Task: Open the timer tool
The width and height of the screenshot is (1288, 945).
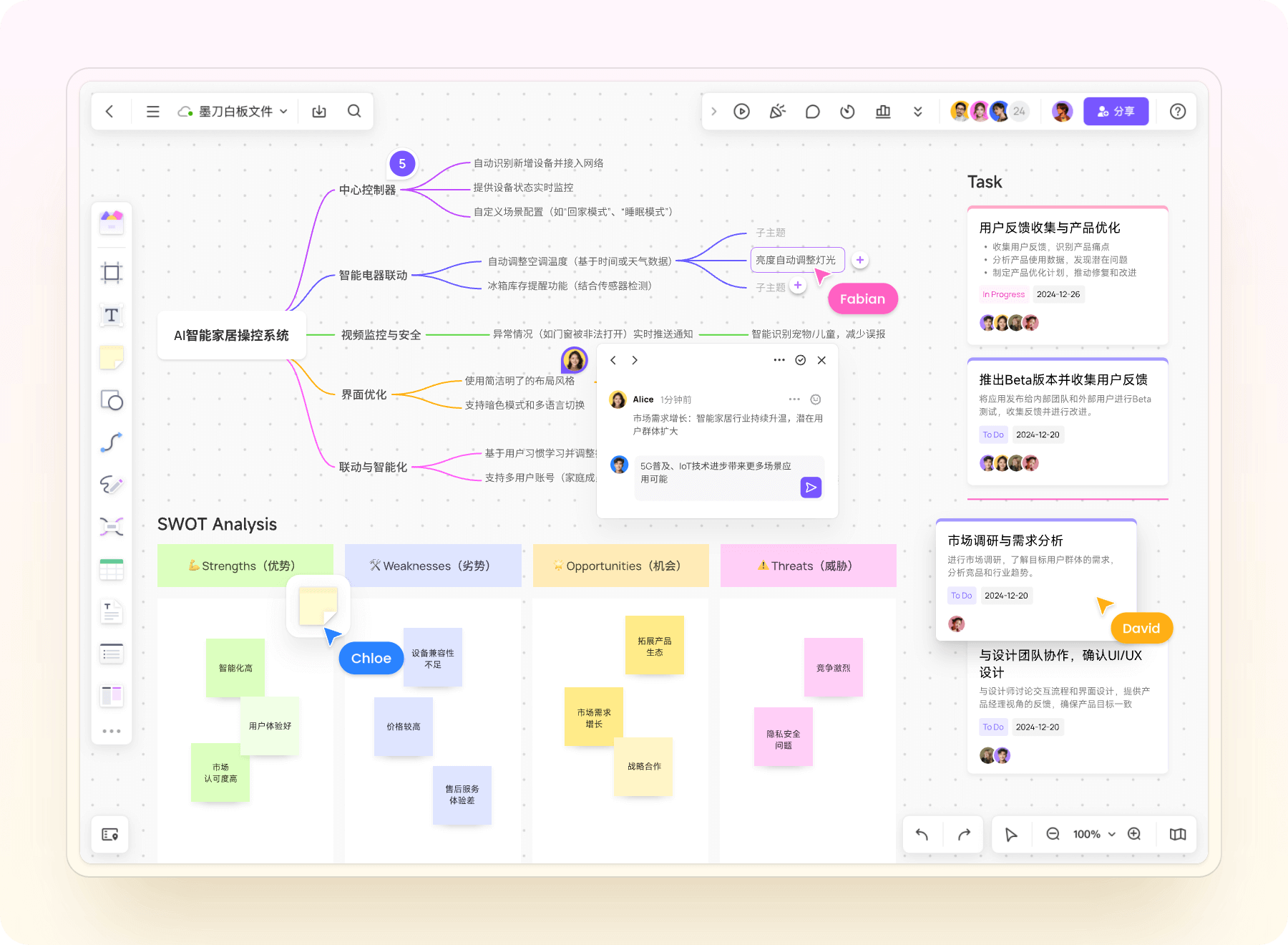Action: [847, 112]
